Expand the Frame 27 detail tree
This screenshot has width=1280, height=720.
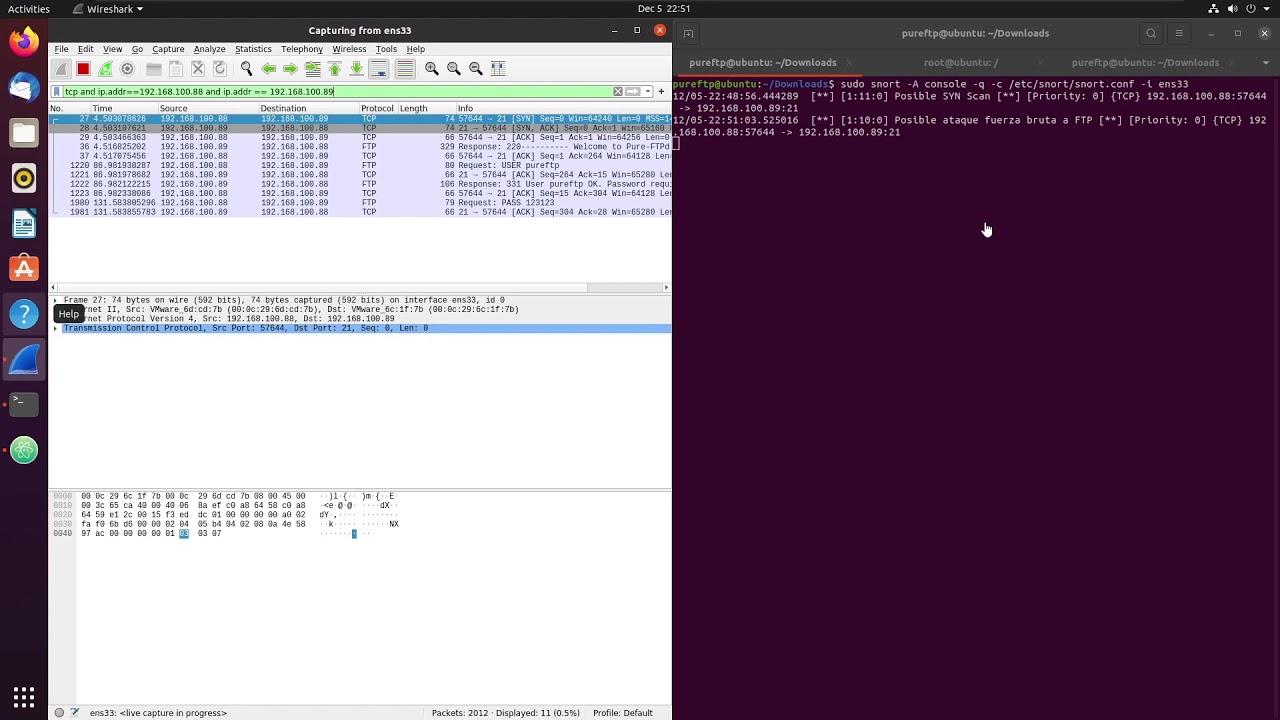55,300
